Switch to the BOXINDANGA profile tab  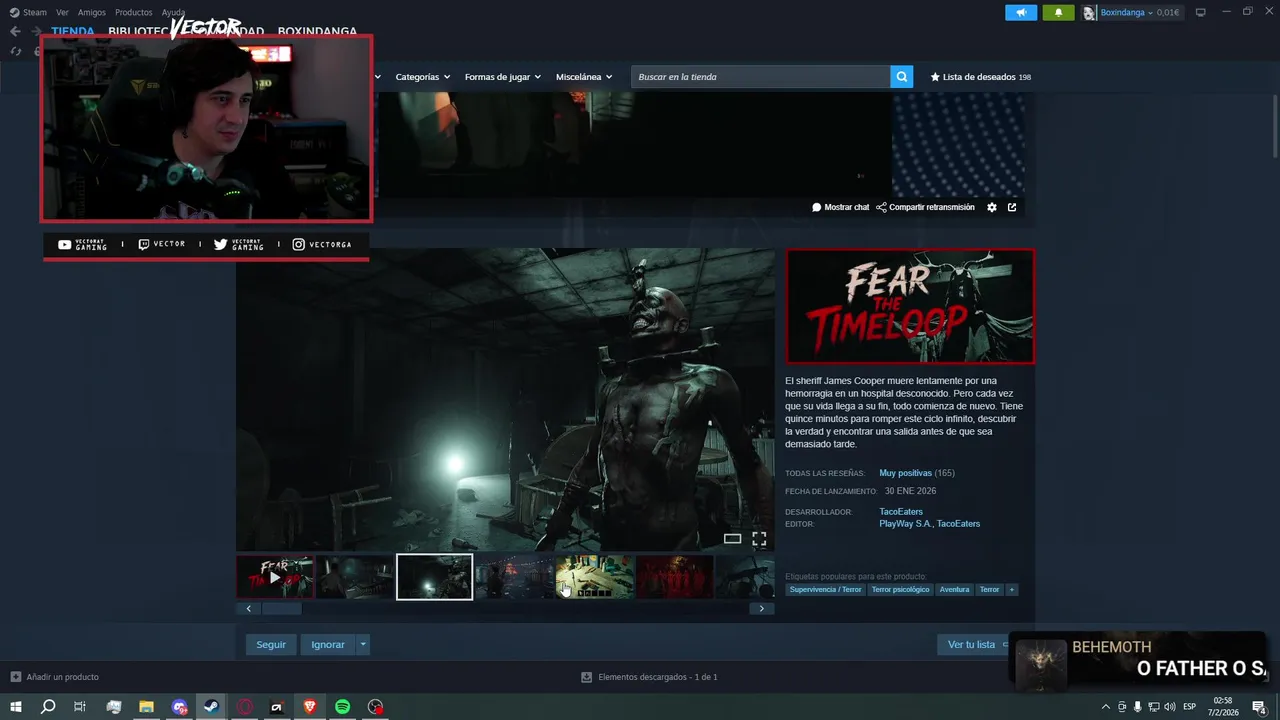pos(317,31)
